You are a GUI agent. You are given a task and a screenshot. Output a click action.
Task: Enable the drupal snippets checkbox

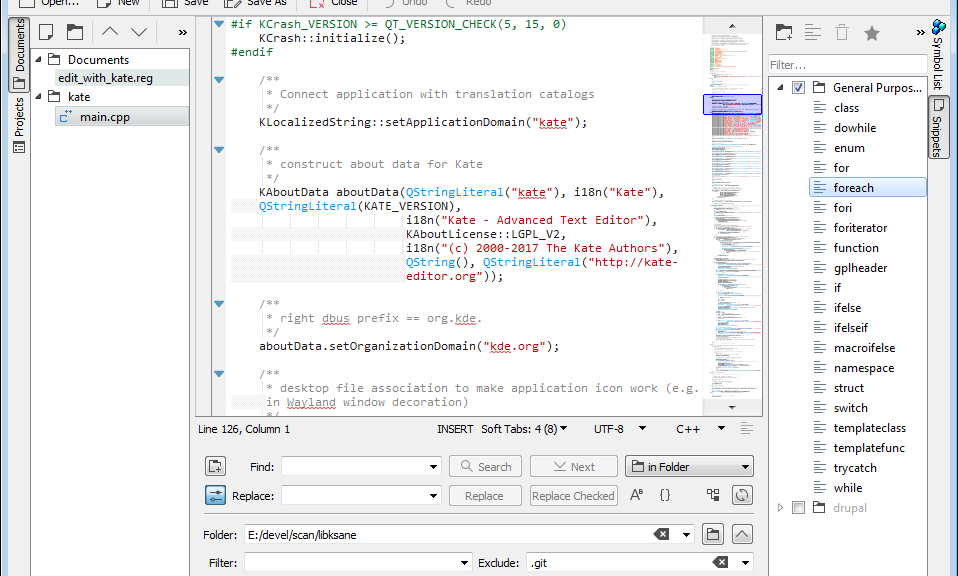pyautogui.click(x=798, y=508)
